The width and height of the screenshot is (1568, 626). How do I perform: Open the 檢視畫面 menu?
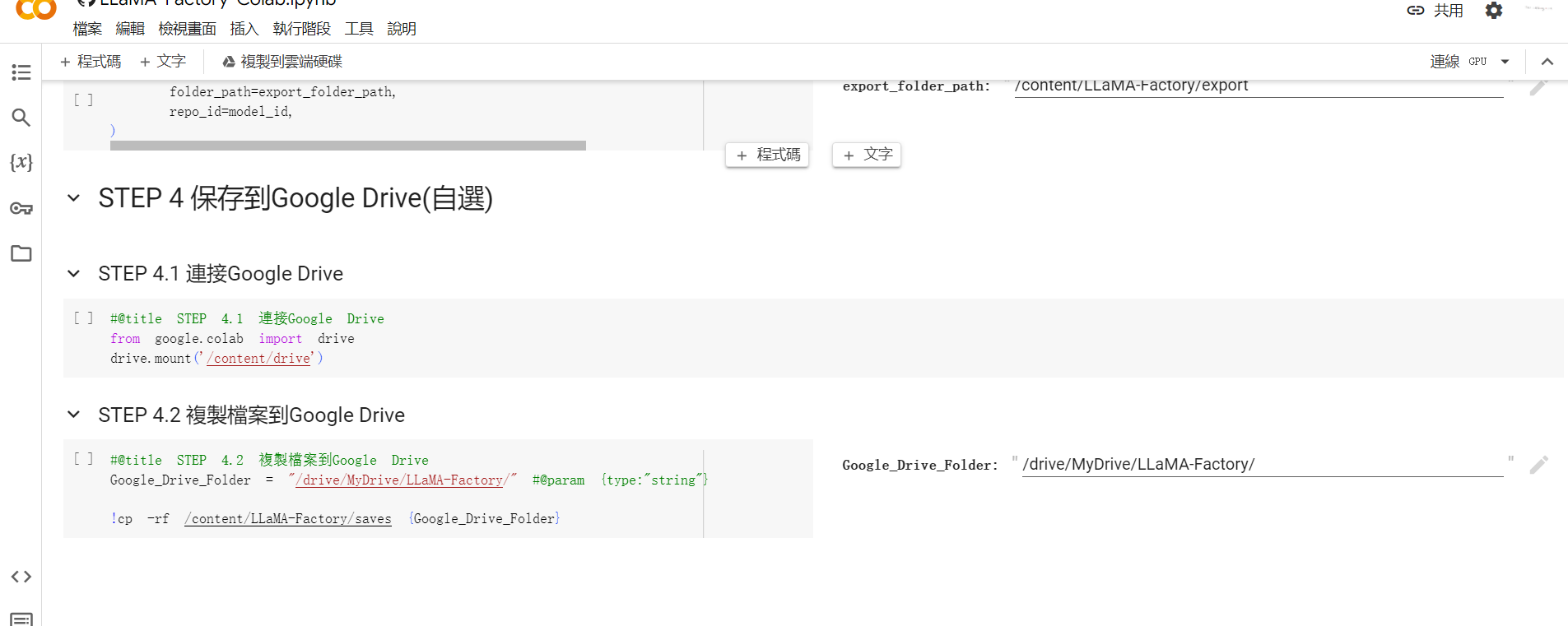tap(187, 29)
